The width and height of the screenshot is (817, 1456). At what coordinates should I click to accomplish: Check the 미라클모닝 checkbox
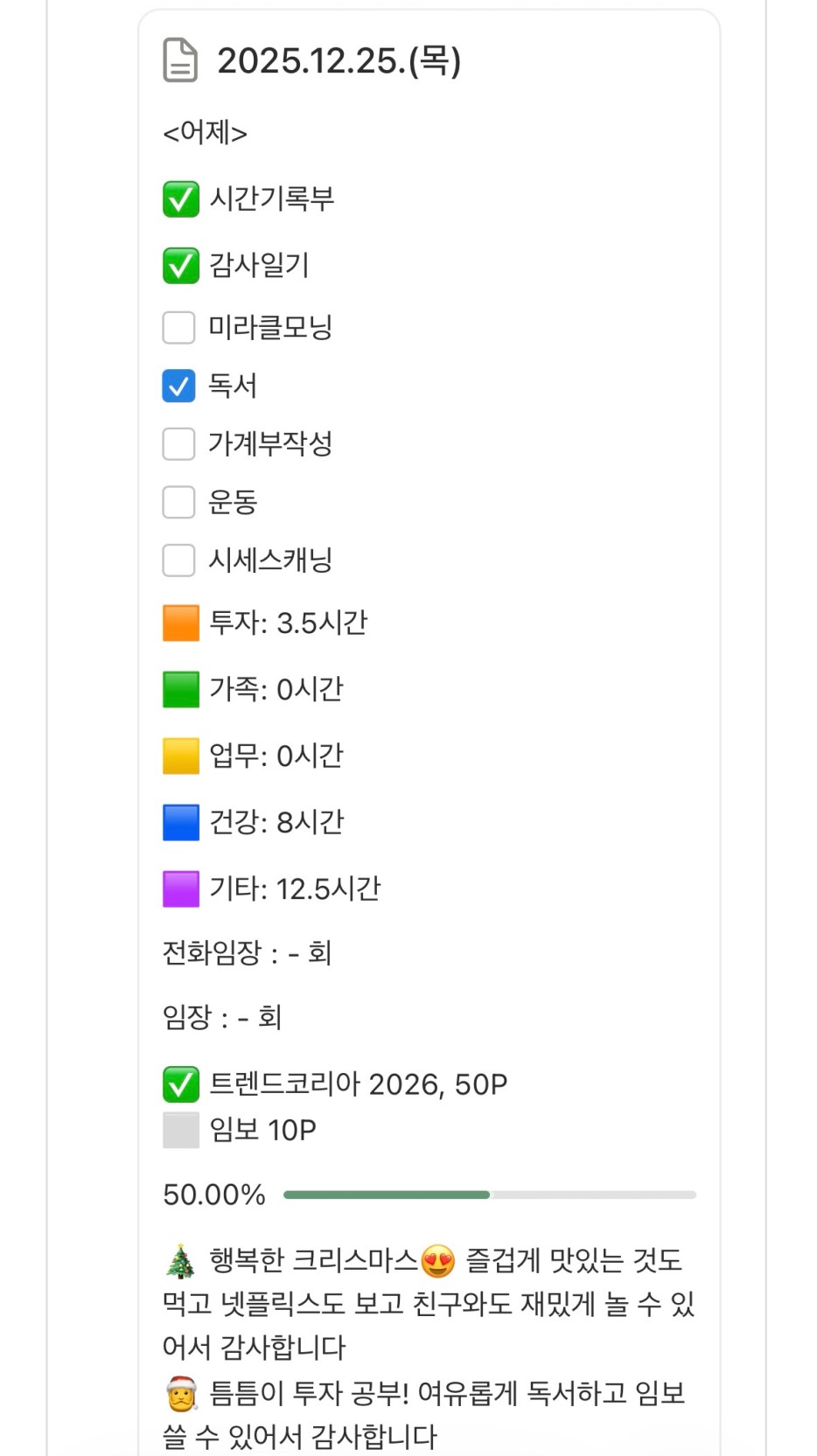[178, 328]
